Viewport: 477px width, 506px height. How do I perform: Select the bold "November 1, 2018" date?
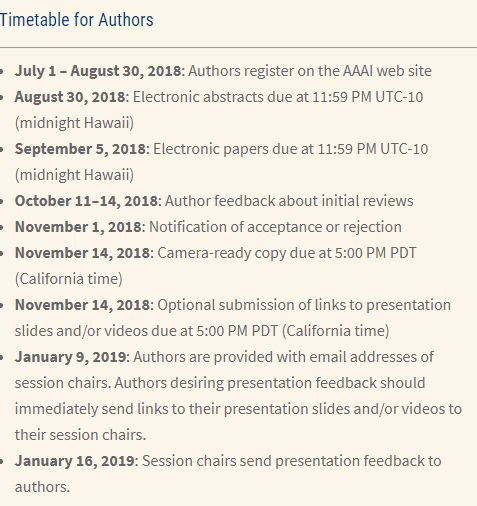click(78, 227)
